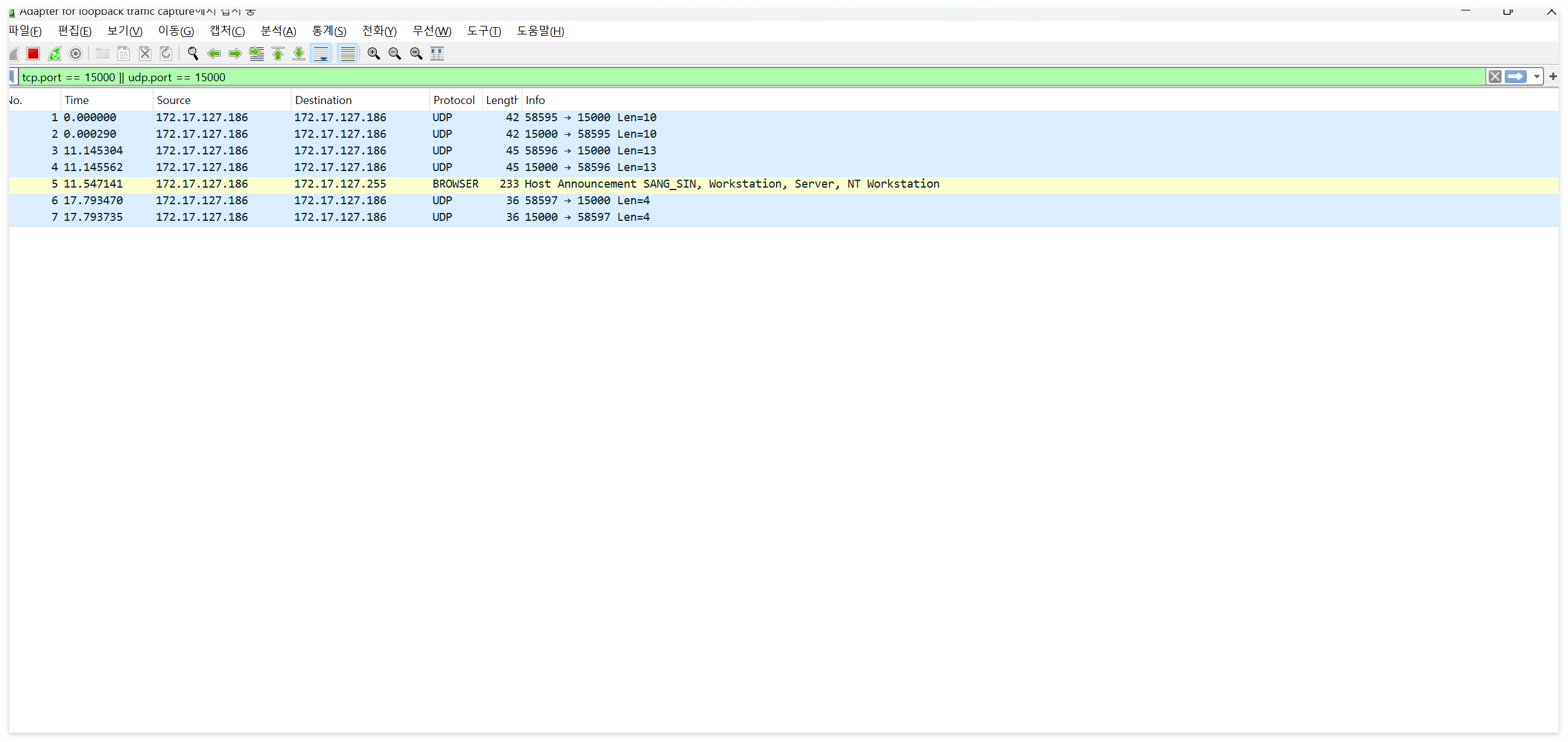
Task: Clear the display filter text
Action: pyautogui.click(x=1495, y=77)
